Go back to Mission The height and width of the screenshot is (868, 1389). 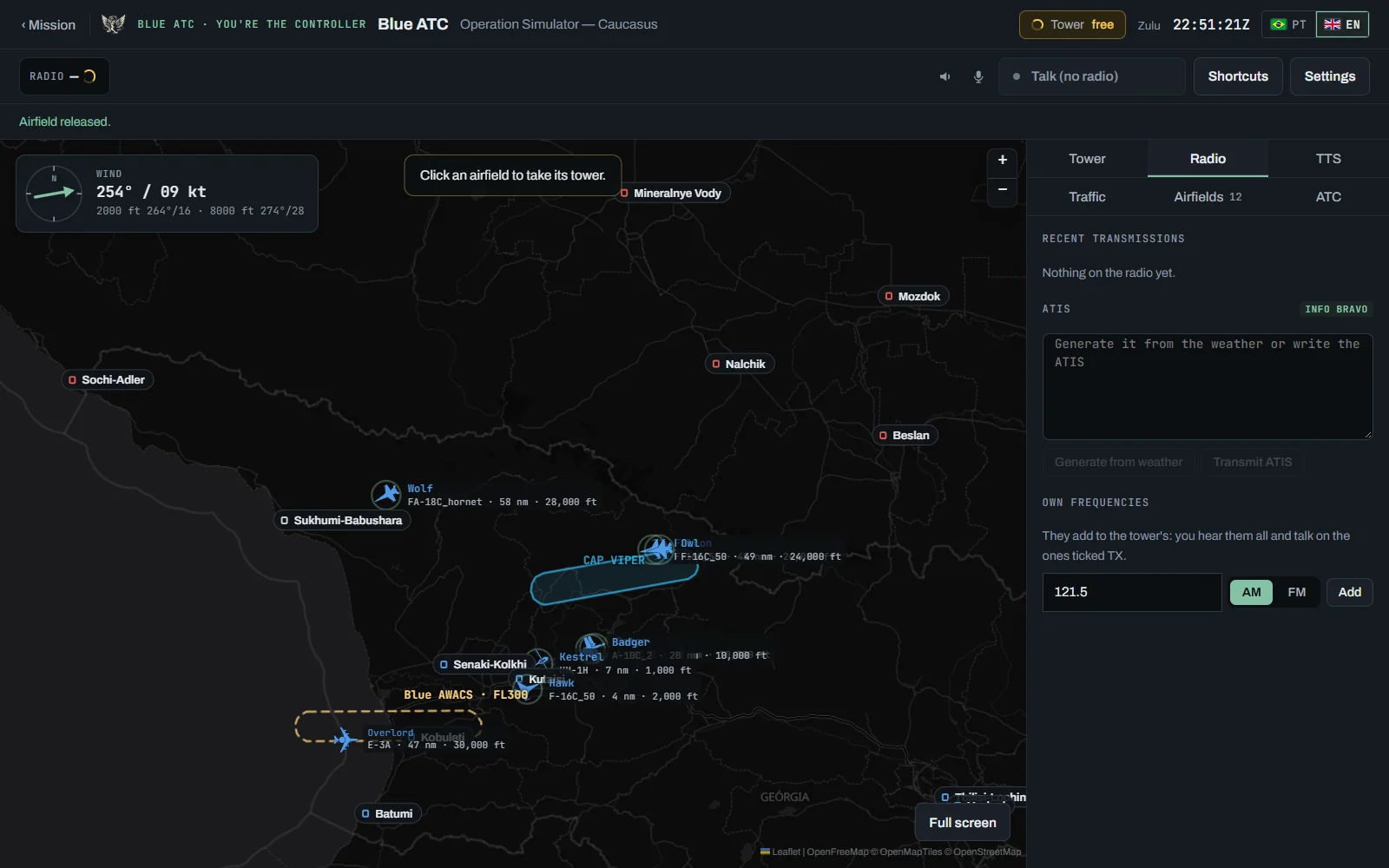[x=49, y=25]
